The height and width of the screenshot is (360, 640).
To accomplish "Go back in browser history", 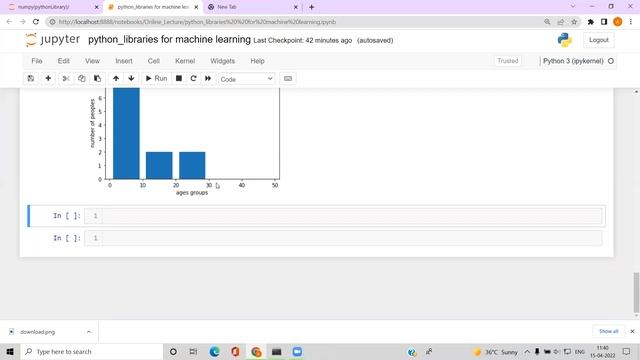I will pyautogui.click(x=9, y=22).
